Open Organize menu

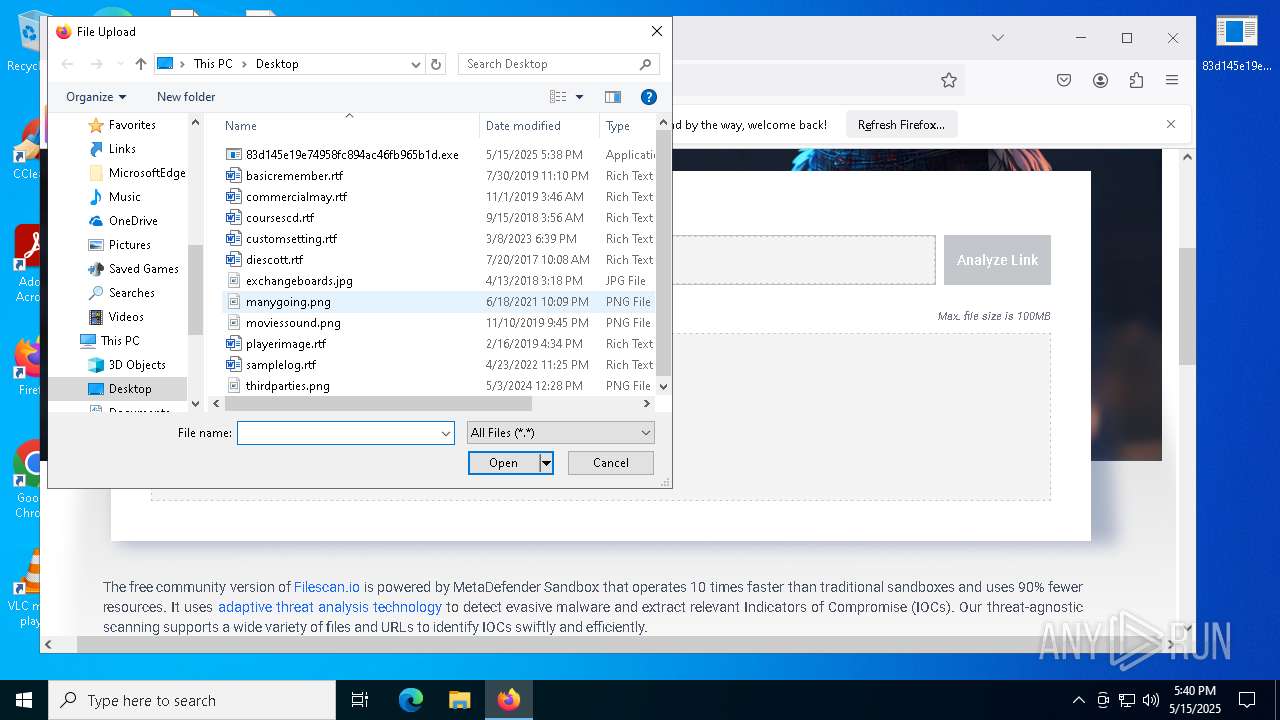[x=96, y=97]
